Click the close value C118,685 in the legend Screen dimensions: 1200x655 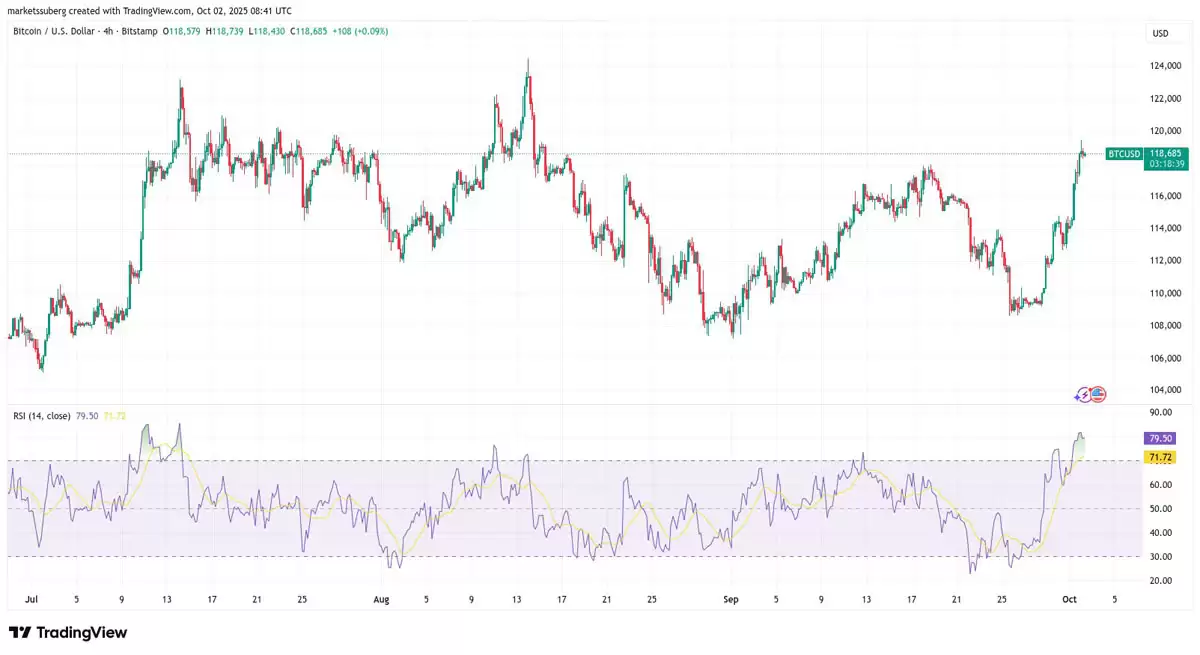(x=307, y=31)
